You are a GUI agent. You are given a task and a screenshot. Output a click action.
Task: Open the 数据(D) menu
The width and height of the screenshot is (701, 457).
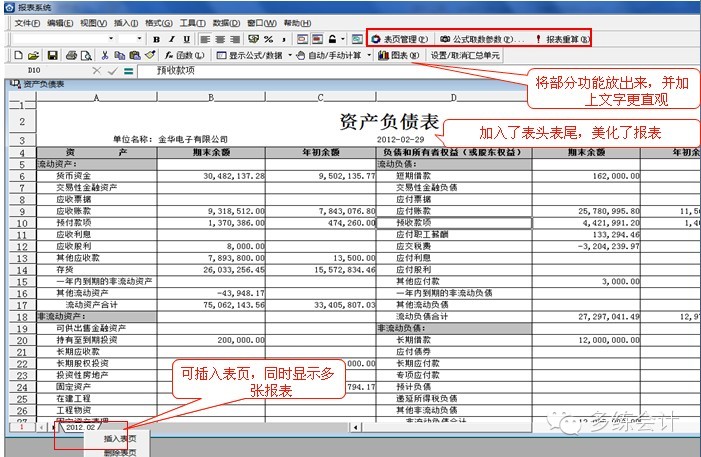click(x=226, y=23)
